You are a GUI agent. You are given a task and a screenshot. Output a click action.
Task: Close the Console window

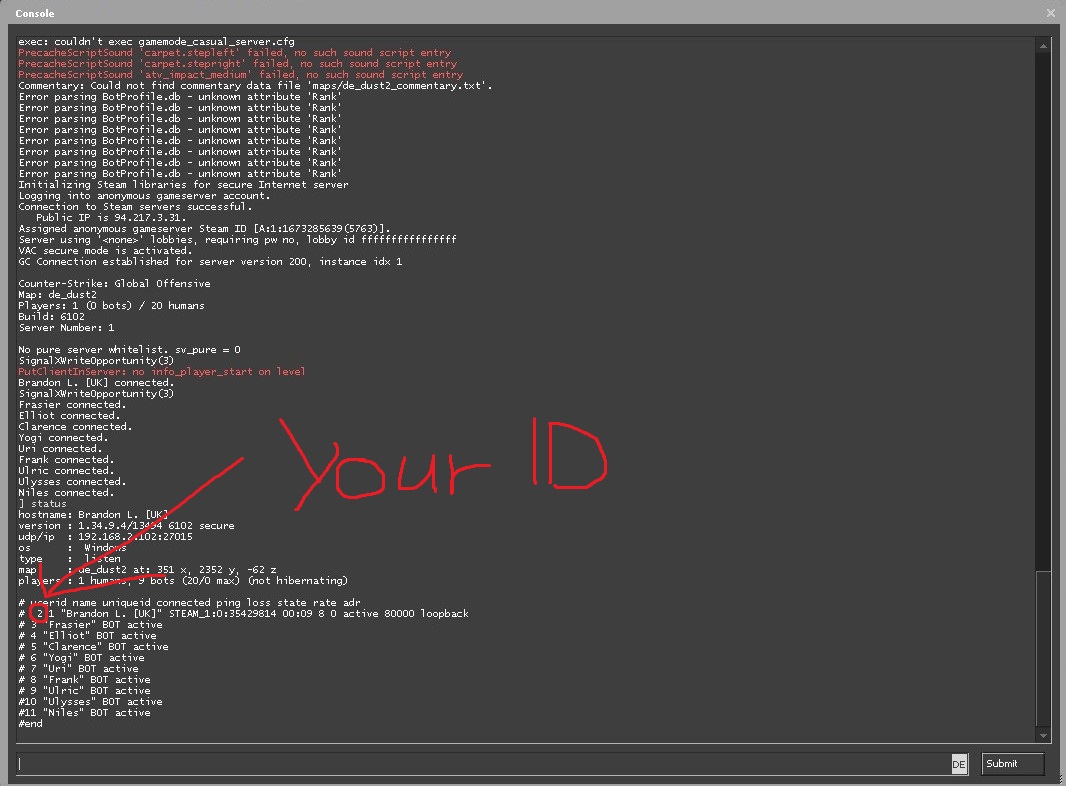coord(1050,13)
